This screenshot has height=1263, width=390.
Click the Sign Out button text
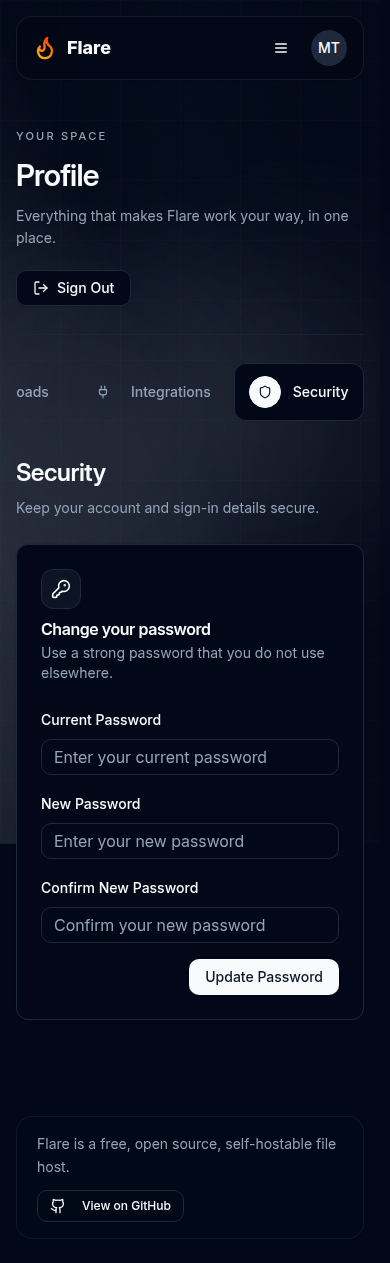[85, 288]
